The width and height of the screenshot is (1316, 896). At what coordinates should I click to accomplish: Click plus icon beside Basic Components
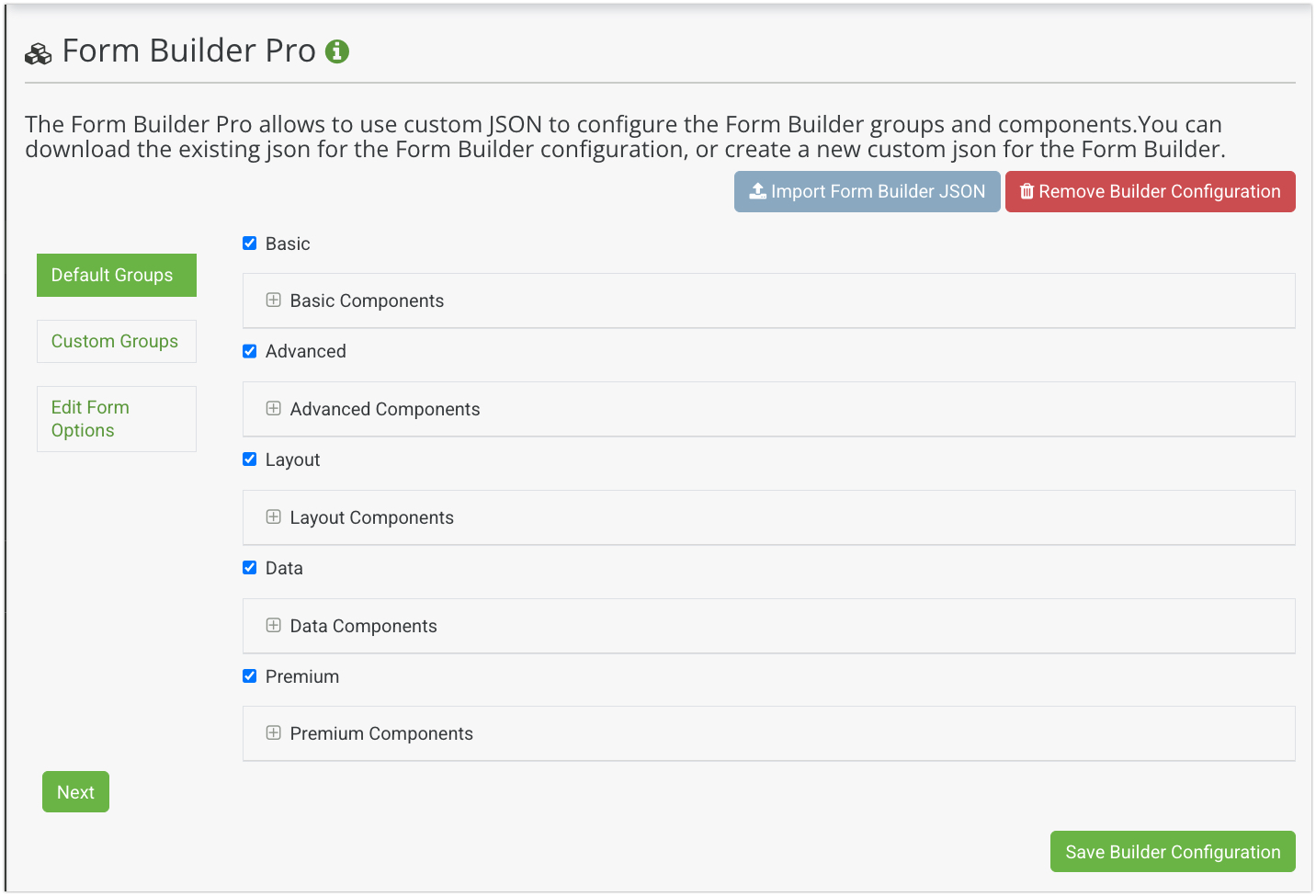(273, 300)
